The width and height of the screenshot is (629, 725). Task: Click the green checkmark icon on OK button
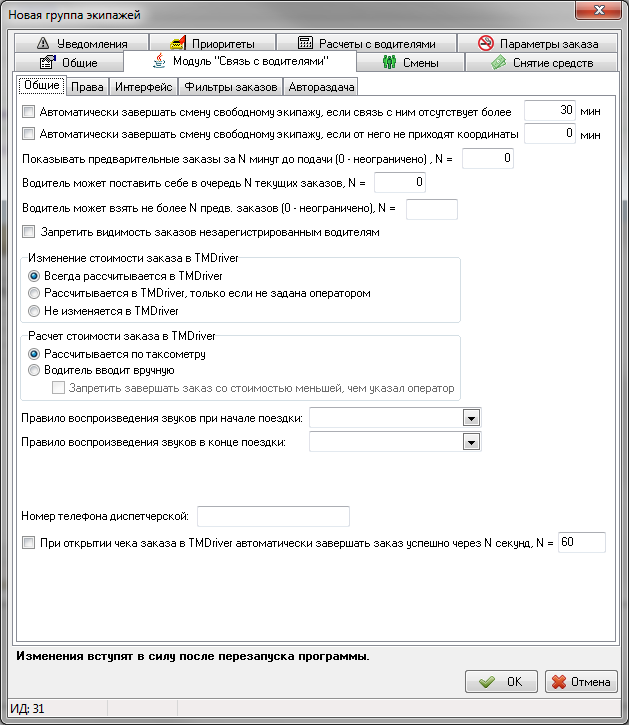point(487,682)
